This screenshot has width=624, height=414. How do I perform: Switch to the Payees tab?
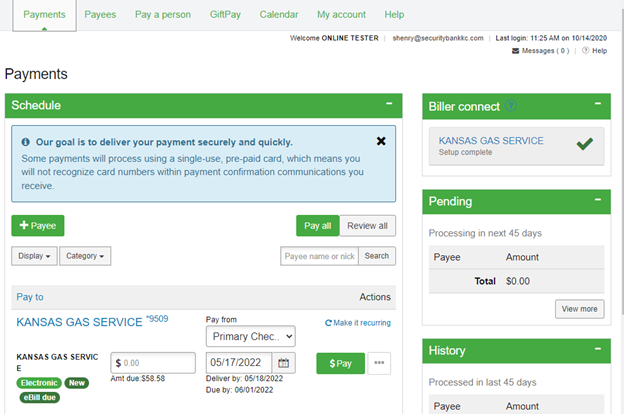tap(100, 15)
